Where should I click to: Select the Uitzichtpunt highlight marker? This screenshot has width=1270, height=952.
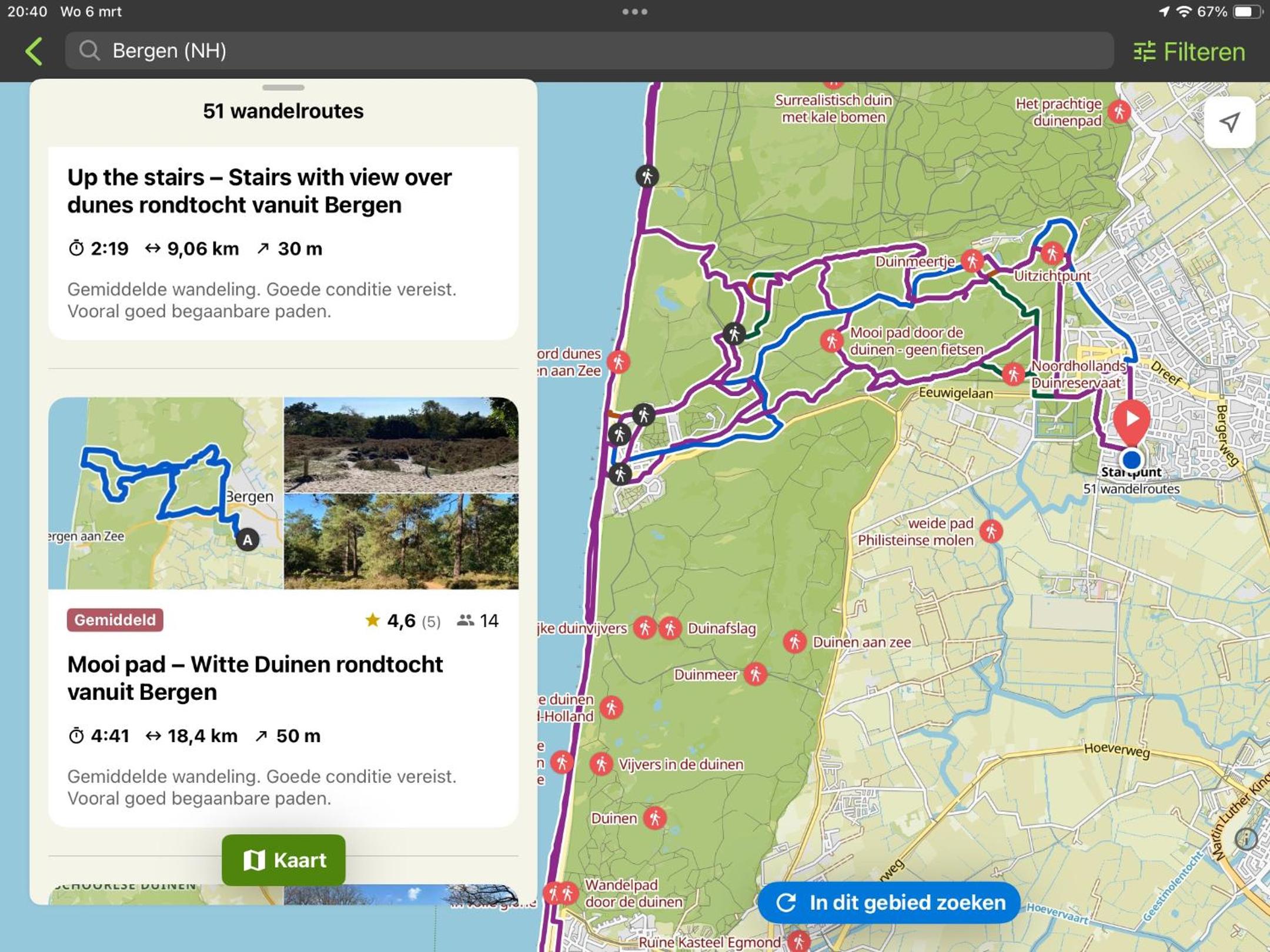coord(1052,254)
